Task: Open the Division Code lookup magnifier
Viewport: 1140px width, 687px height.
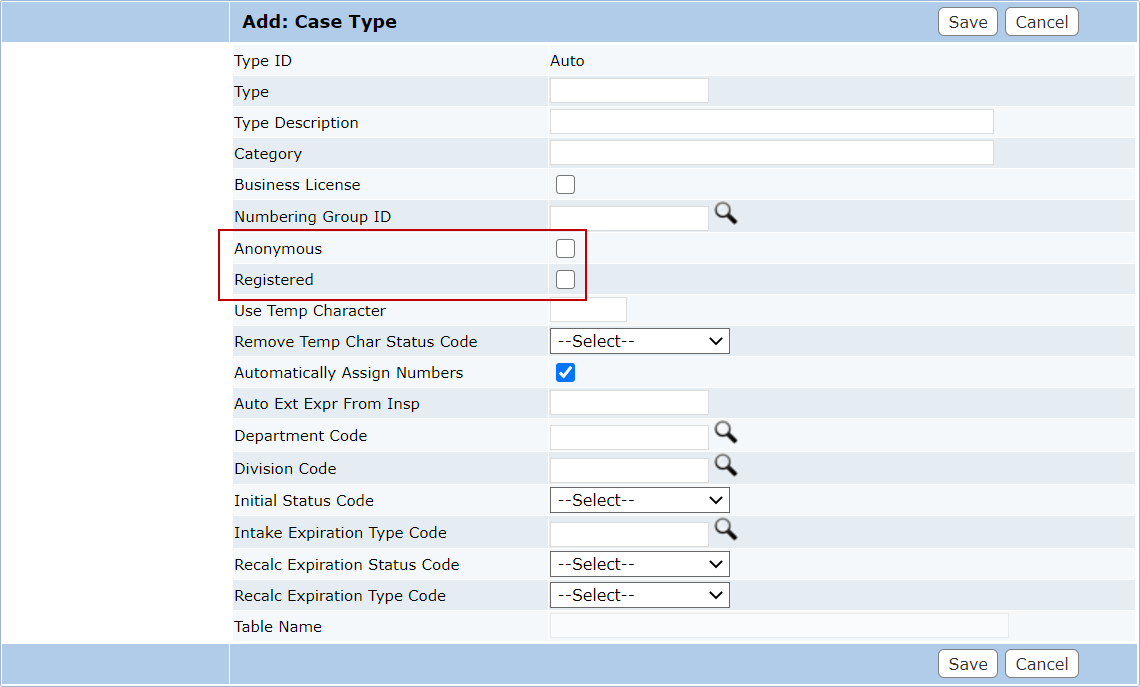Action: [725, 465]
